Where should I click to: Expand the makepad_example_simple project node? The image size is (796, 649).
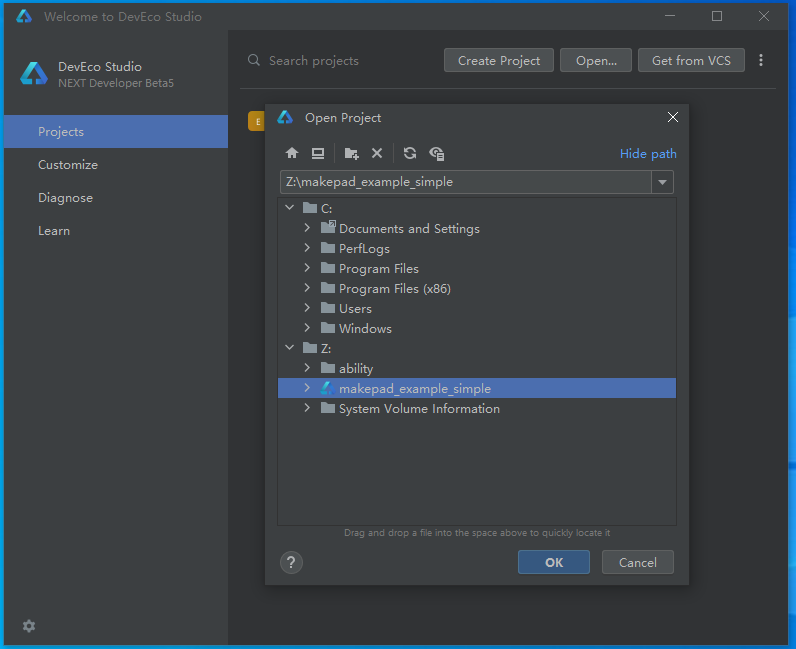pyautogui.click(x=307, y=388)
